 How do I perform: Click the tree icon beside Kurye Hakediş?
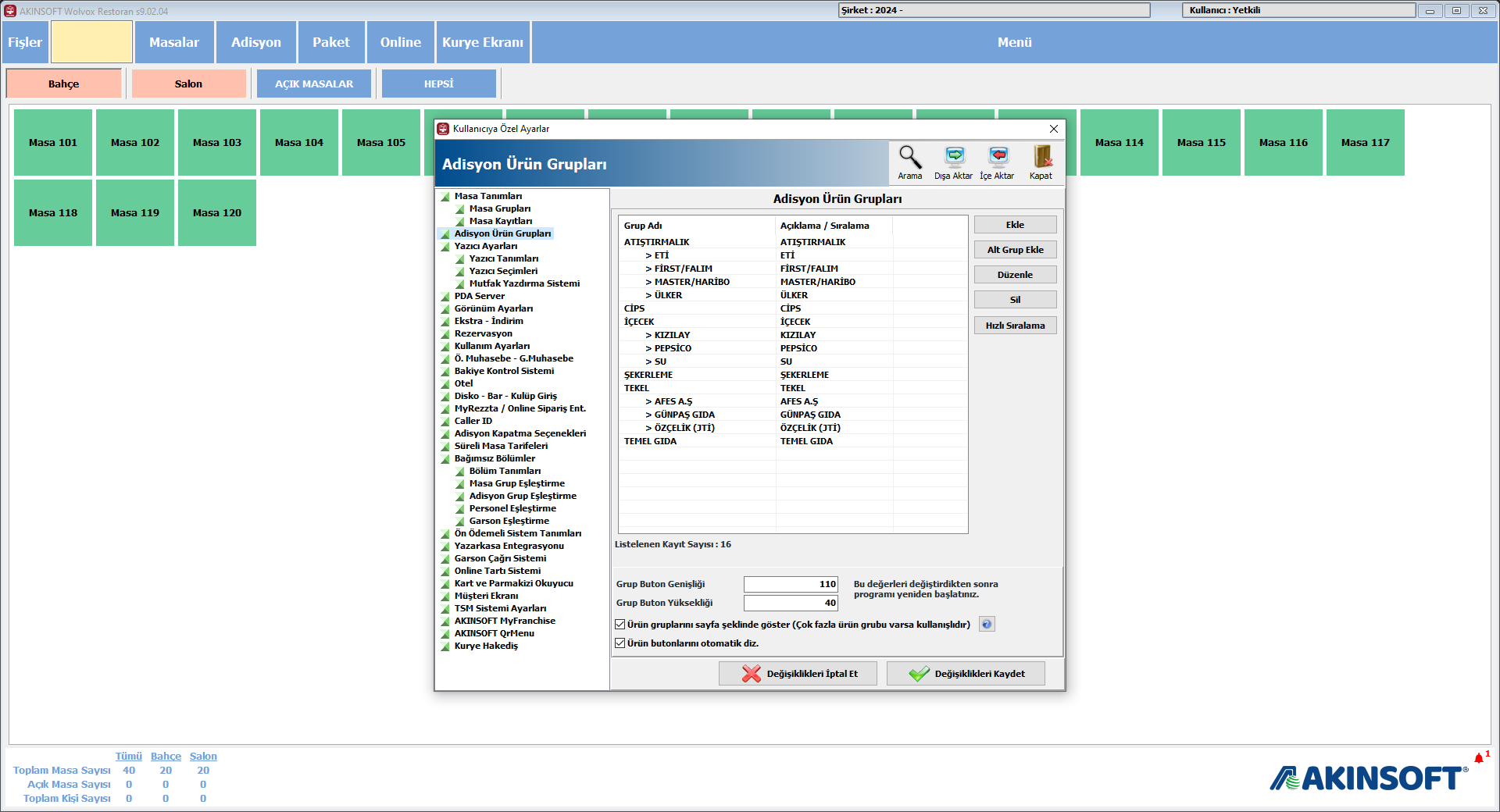click(x=445, y=646)
